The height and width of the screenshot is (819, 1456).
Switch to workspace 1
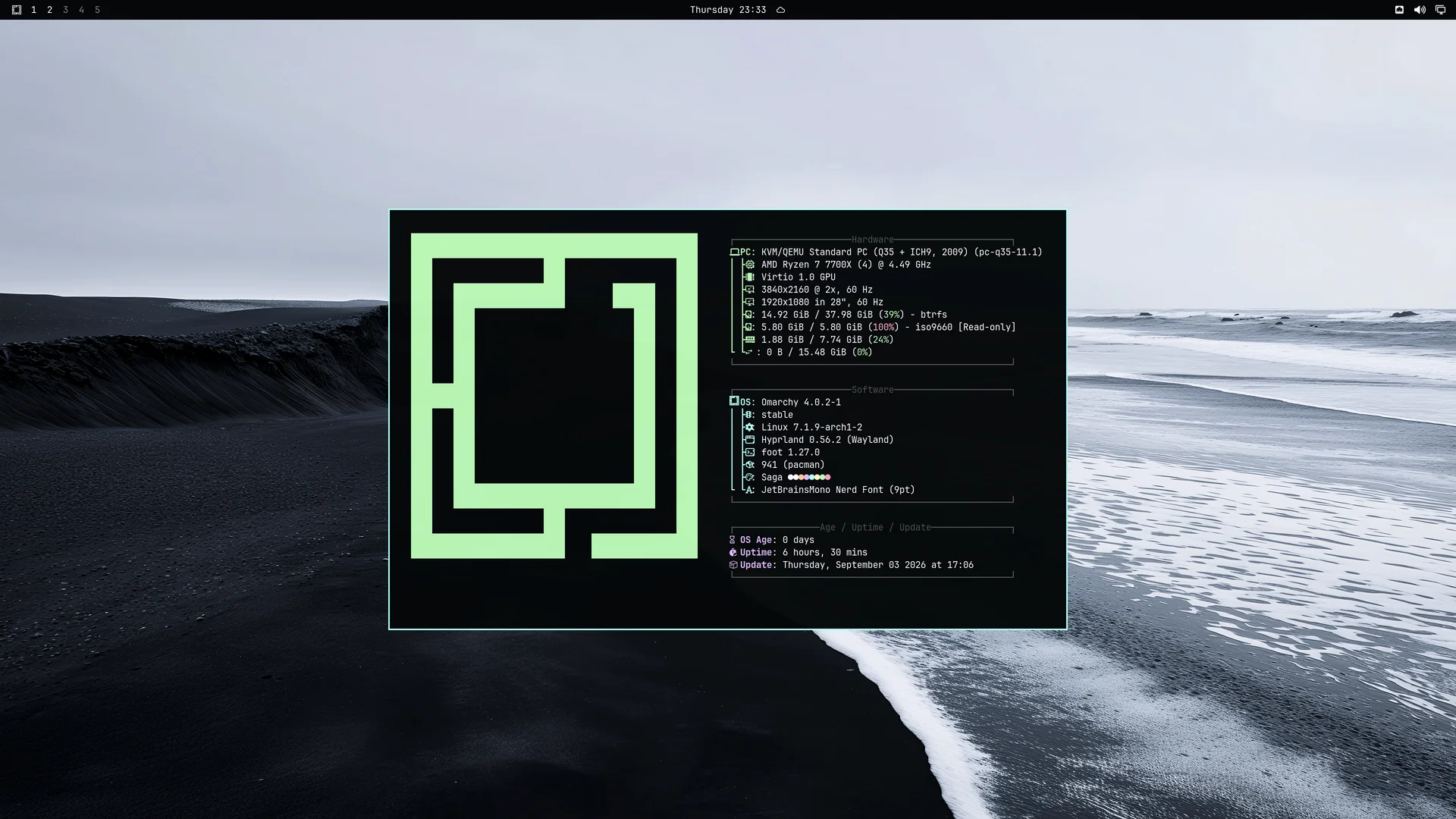[33, 10]
